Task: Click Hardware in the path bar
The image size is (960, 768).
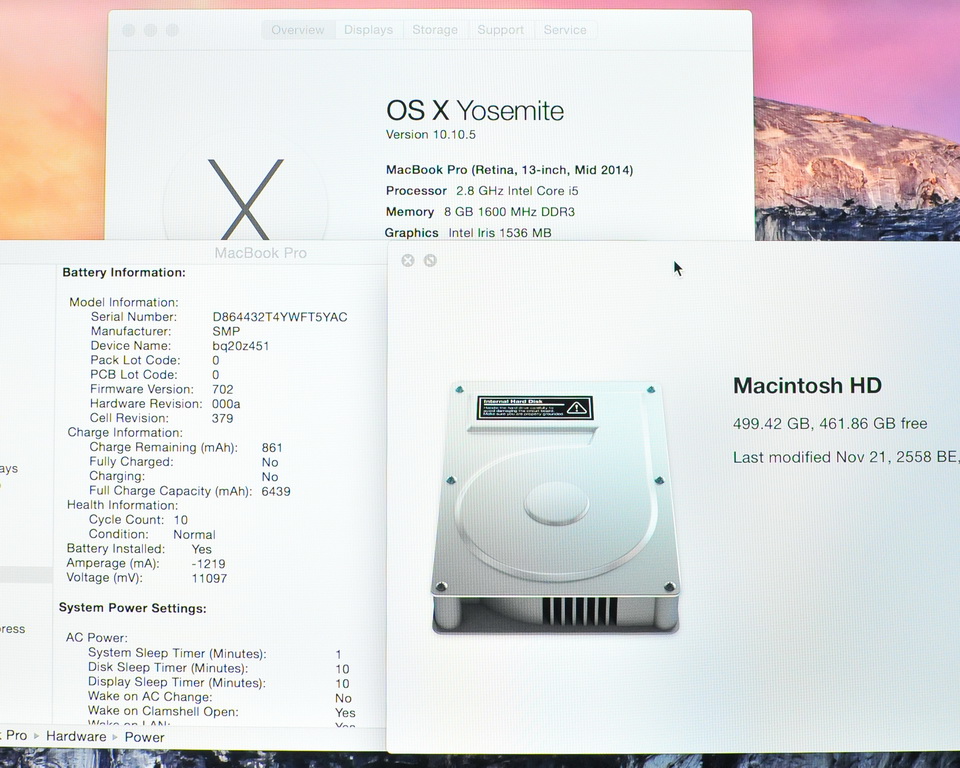Action: point(76,737)
